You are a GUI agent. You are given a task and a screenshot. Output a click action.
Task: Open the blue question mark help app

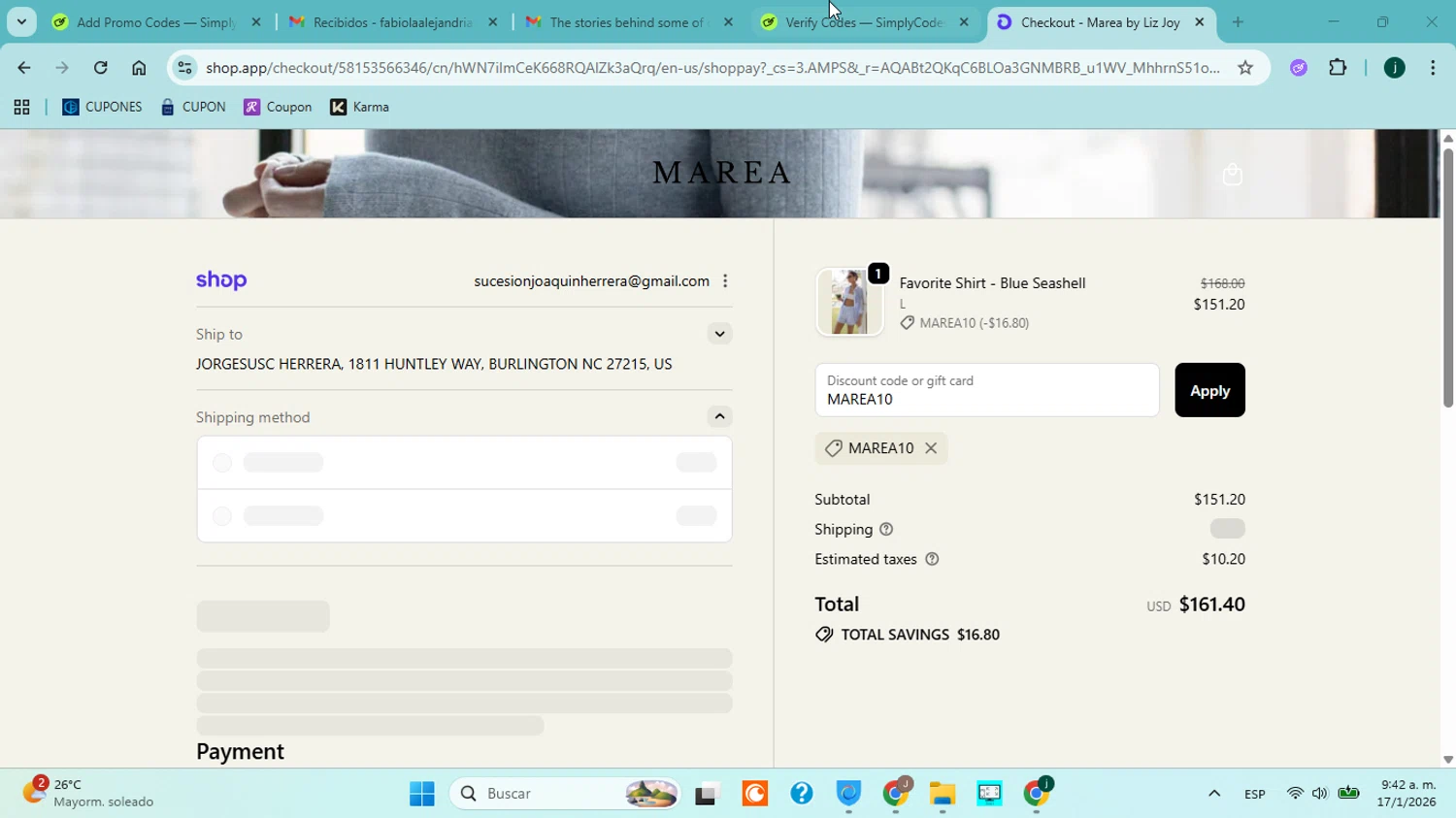click(x=802, y=794)
